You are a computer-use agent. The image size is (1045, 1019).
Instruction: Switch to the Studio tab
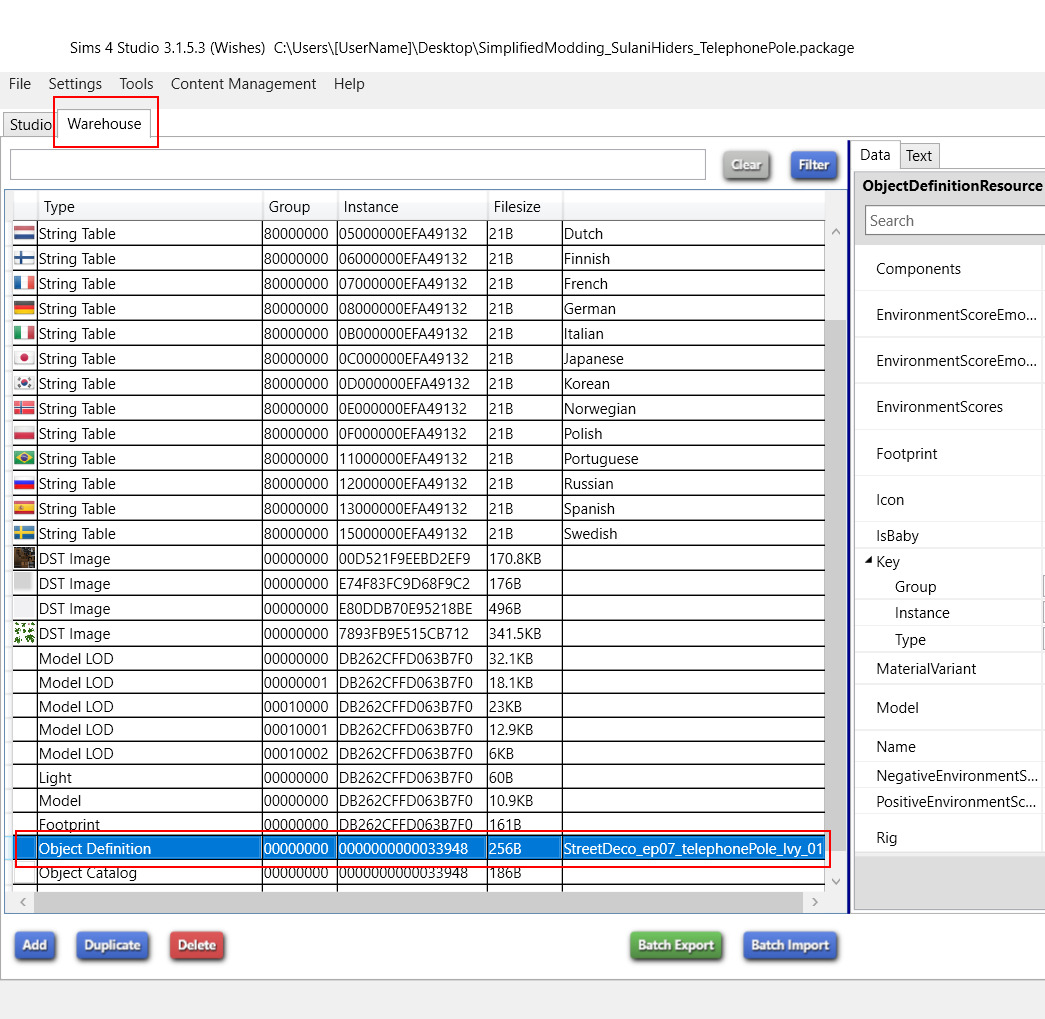click(x=30, y=125)
